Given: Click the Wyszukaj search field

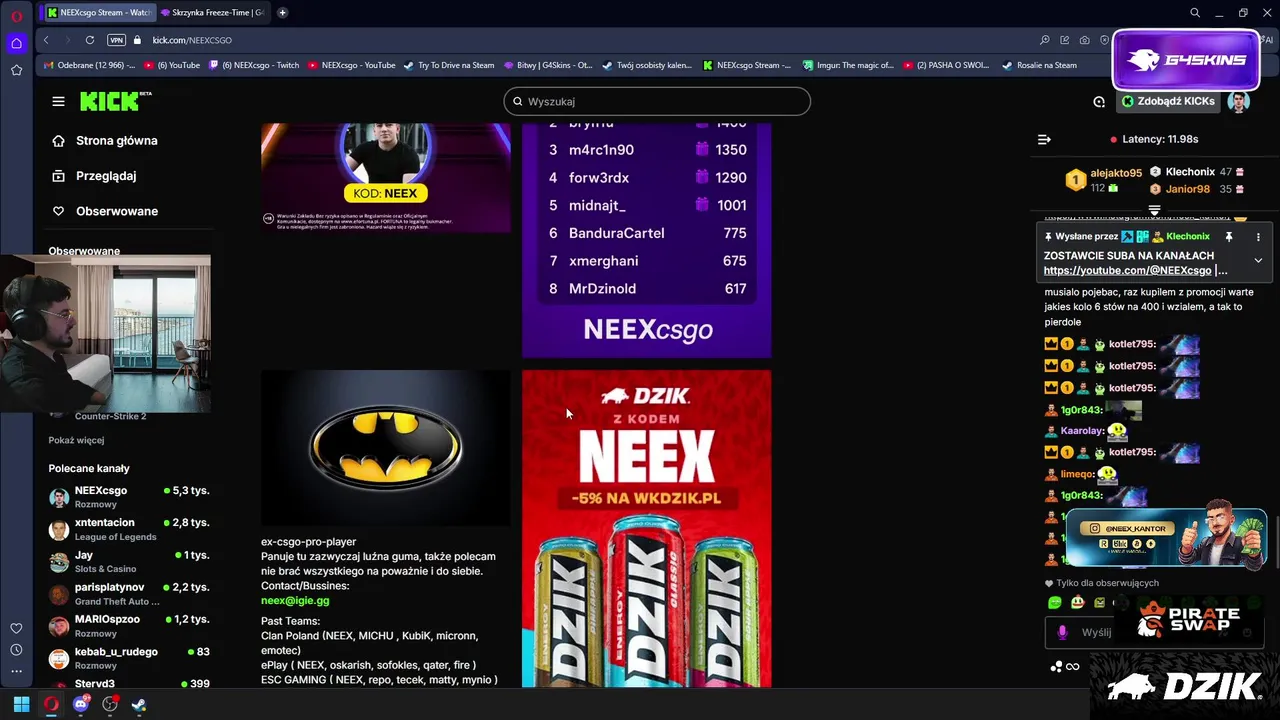Looking at the screenshot, I should [x=657, y=101].
